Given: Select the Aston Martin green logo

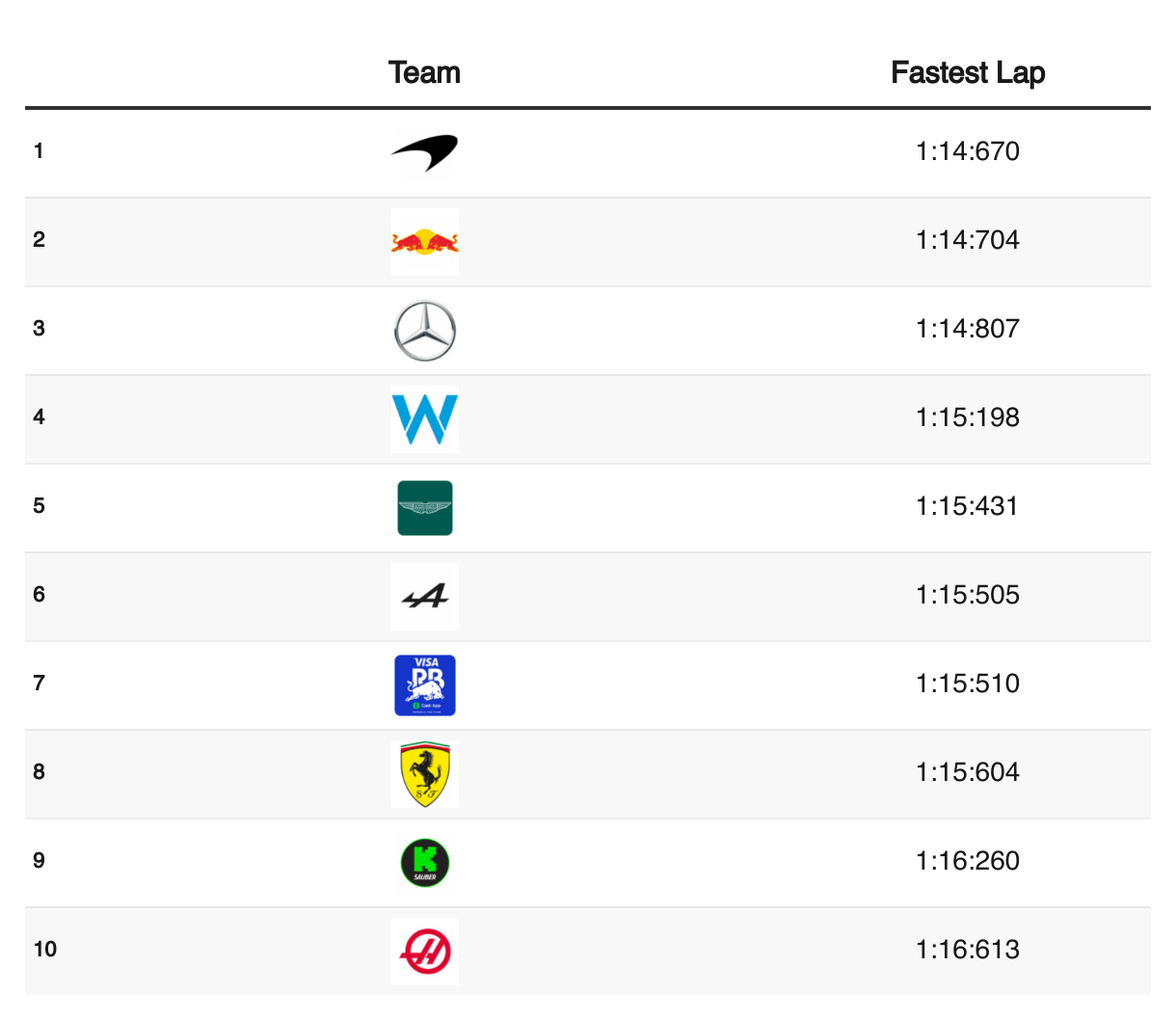Looking at the screenshot, I should pyautogui.click(x=424, y=508).
